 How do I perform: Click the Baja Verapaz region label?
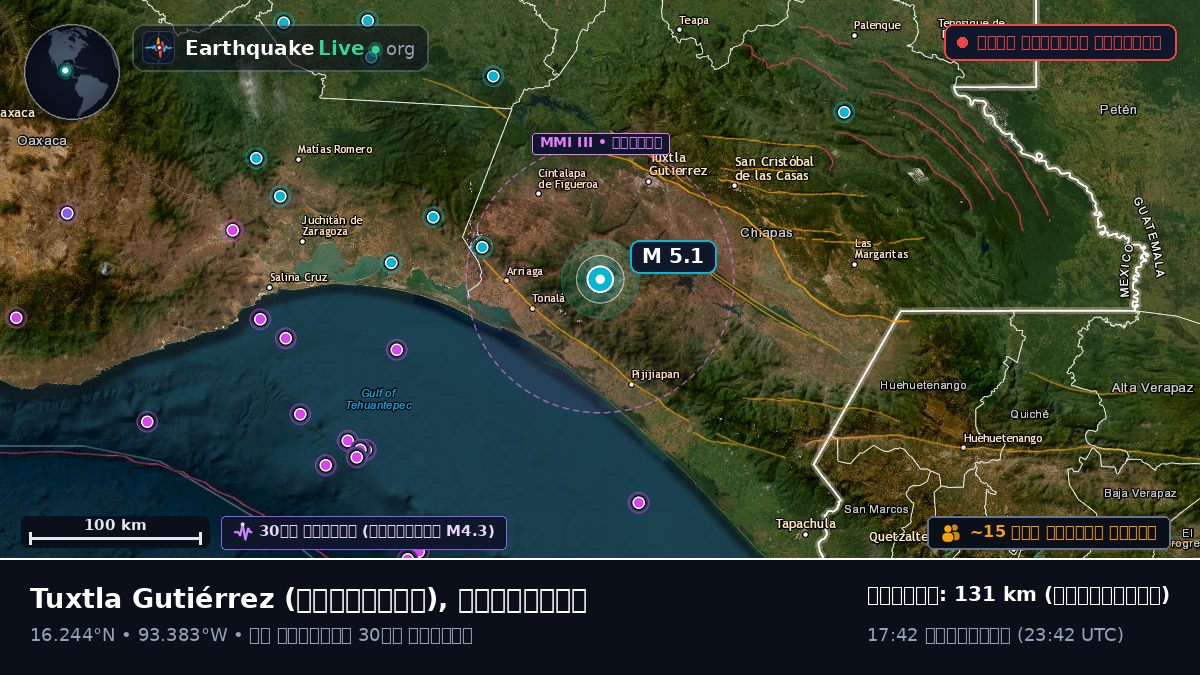pyautogui.click(x=1140, y=493)
